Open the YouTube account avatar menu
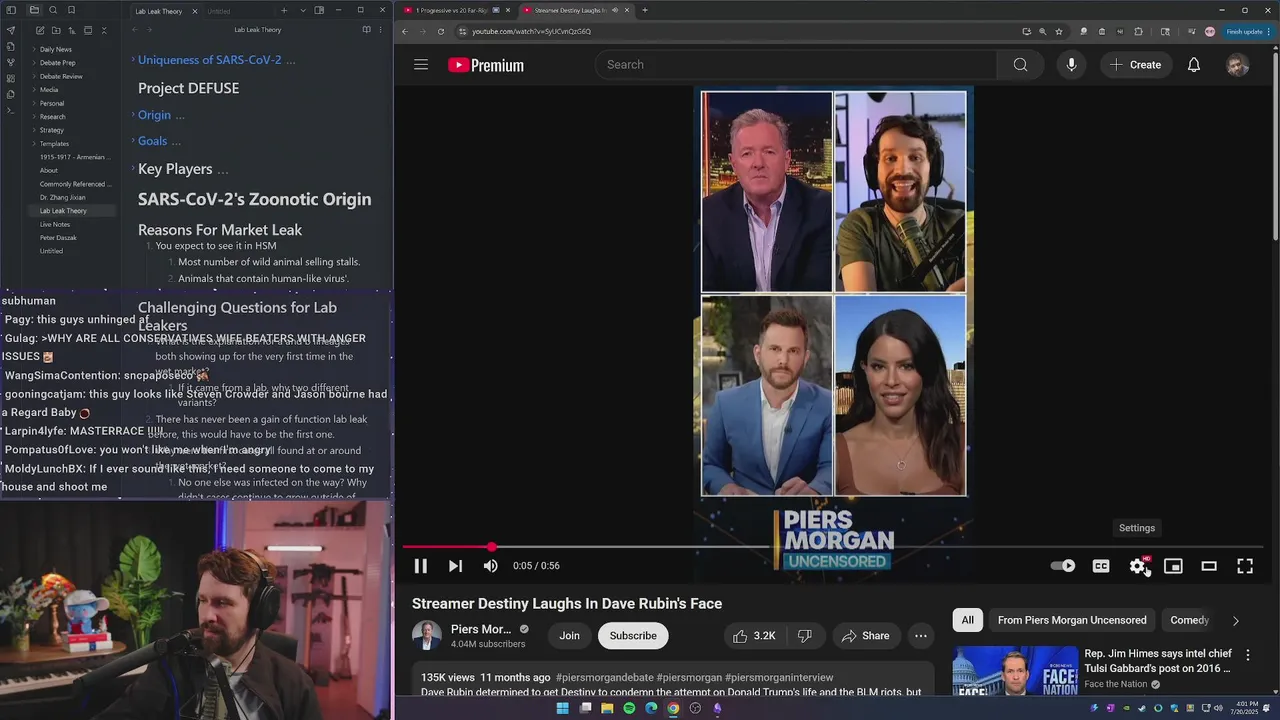 click(x=1238, y=65)
